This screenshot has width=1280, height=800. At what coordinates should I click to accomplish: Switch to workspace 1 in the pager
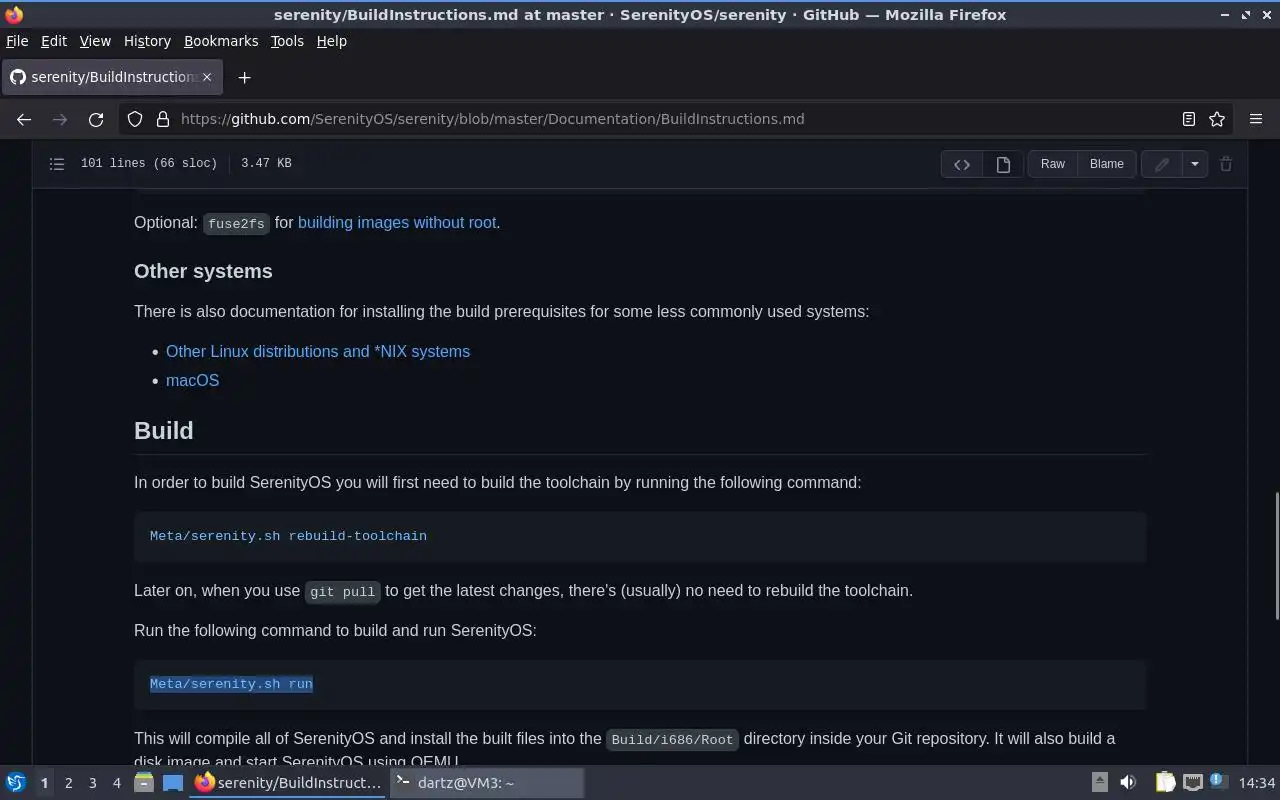coord(44,783)
